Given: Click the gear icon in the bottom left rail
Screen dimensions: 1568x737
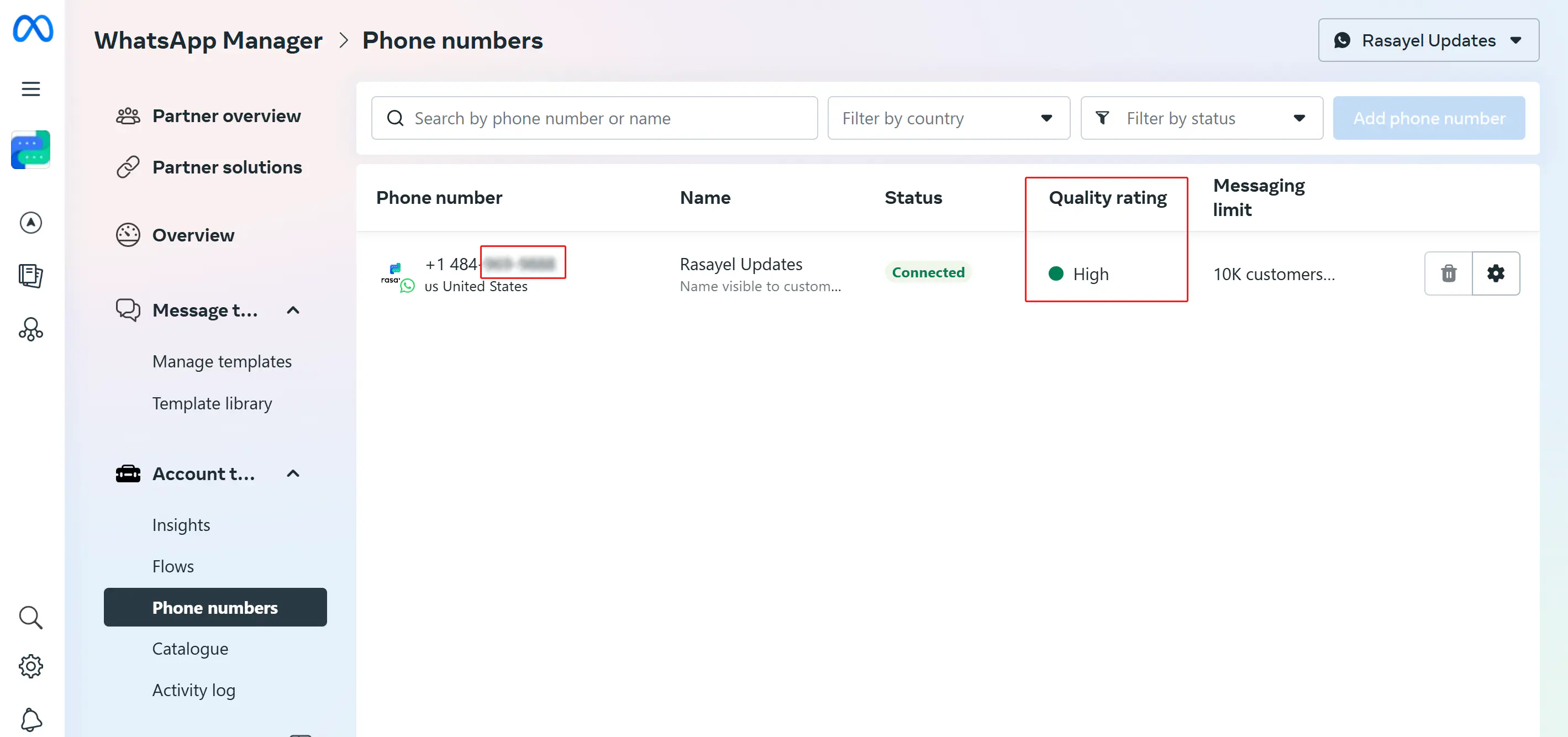Looking at the screenshot, I should 30,666.
